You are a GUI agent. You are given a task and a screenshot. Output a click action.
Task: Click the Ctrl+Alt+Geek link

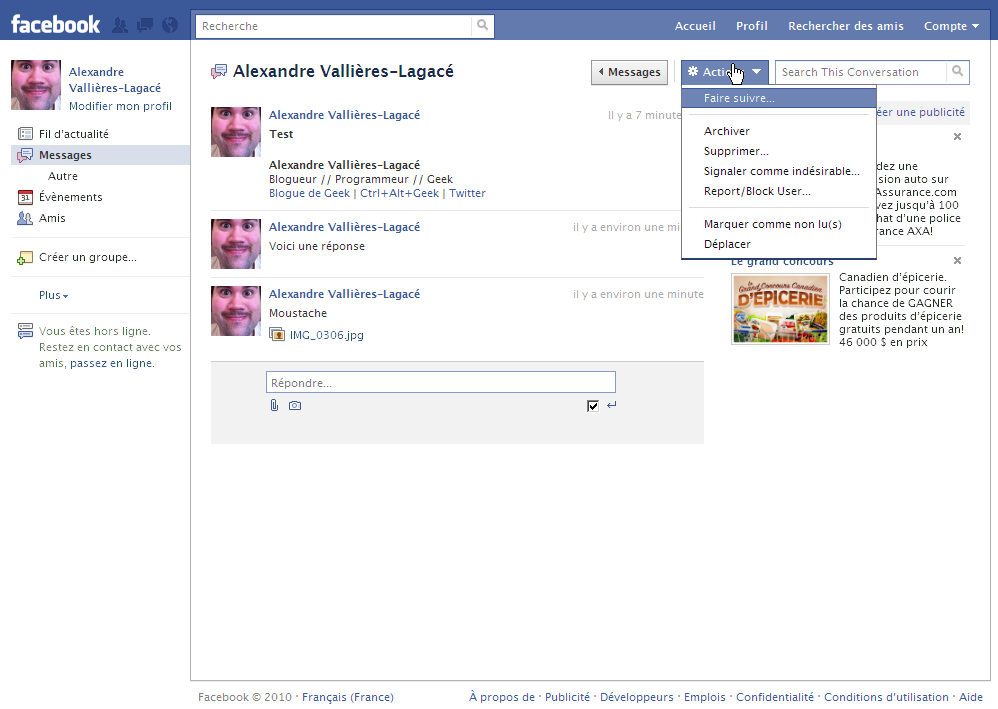(399, 193)
